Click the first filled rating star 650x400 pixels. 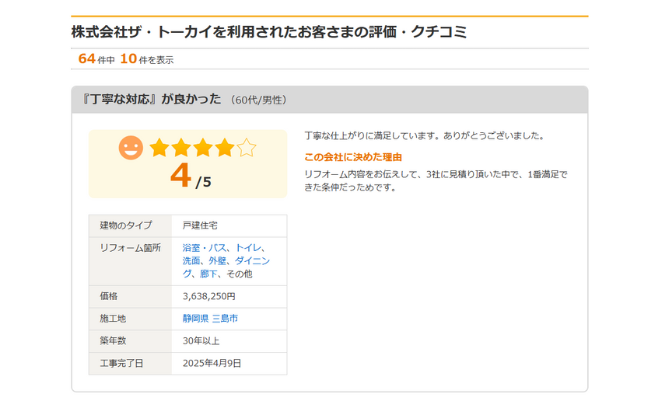click(159, 148)
